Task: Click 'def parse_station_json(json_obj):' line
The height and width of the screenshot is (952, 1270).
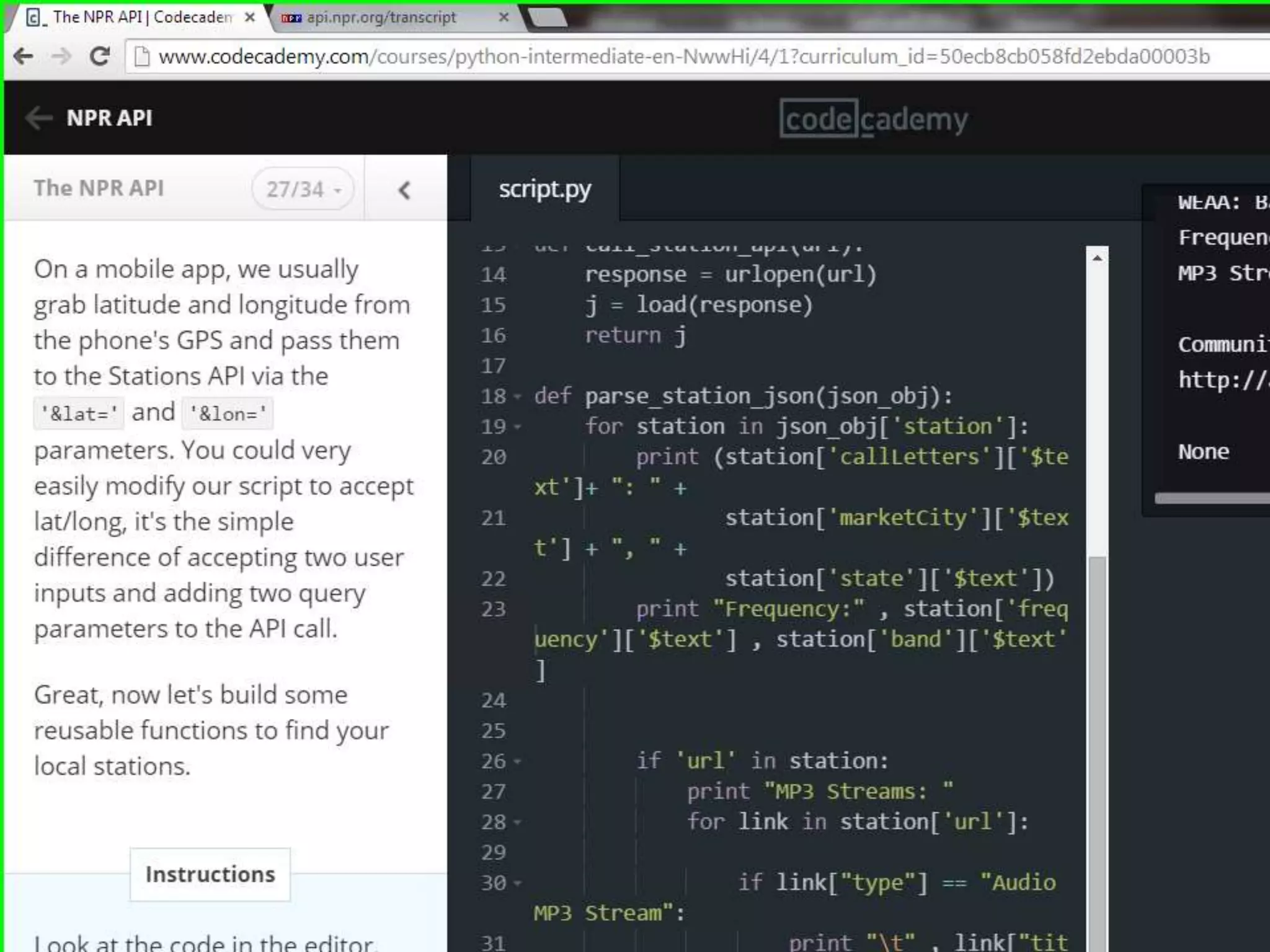Action: point(744,396)
